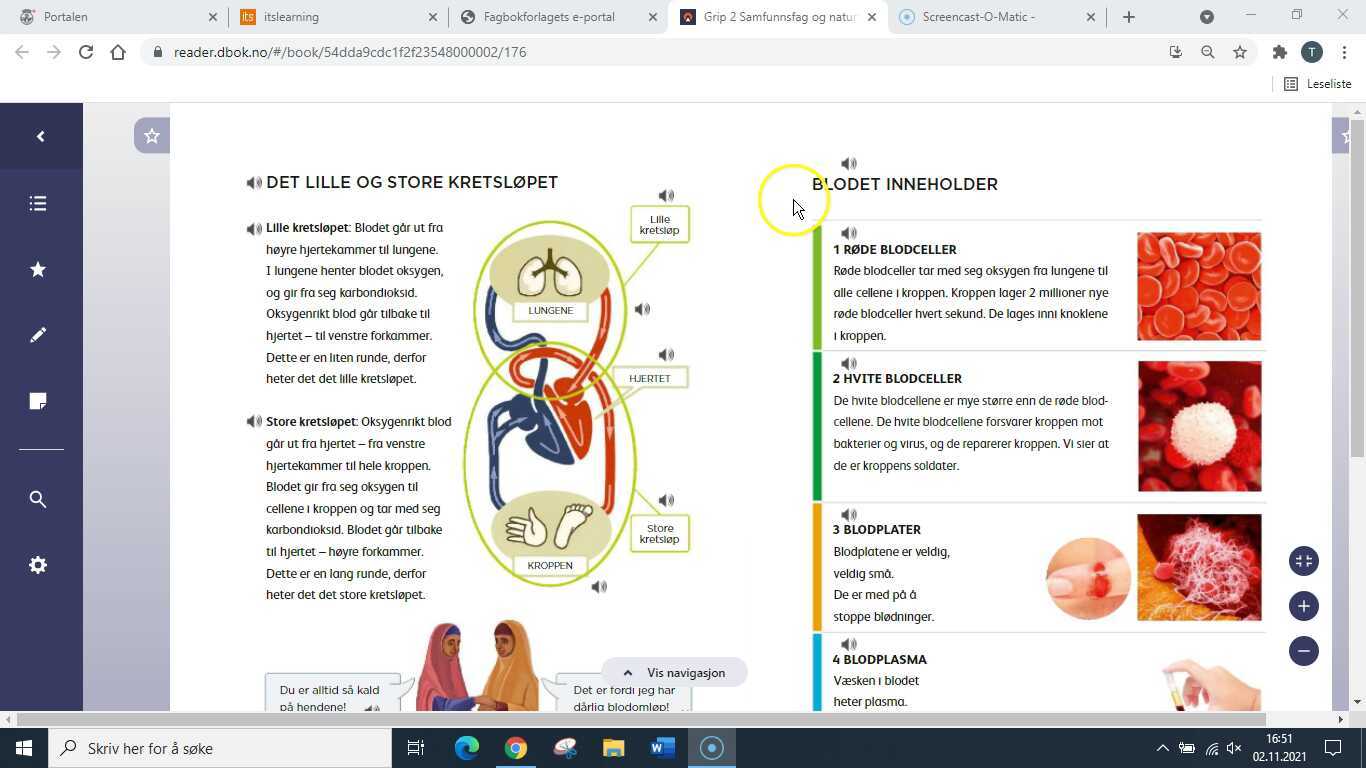Open the sticky notes tool
The image size is (1366, 768).
38,401
